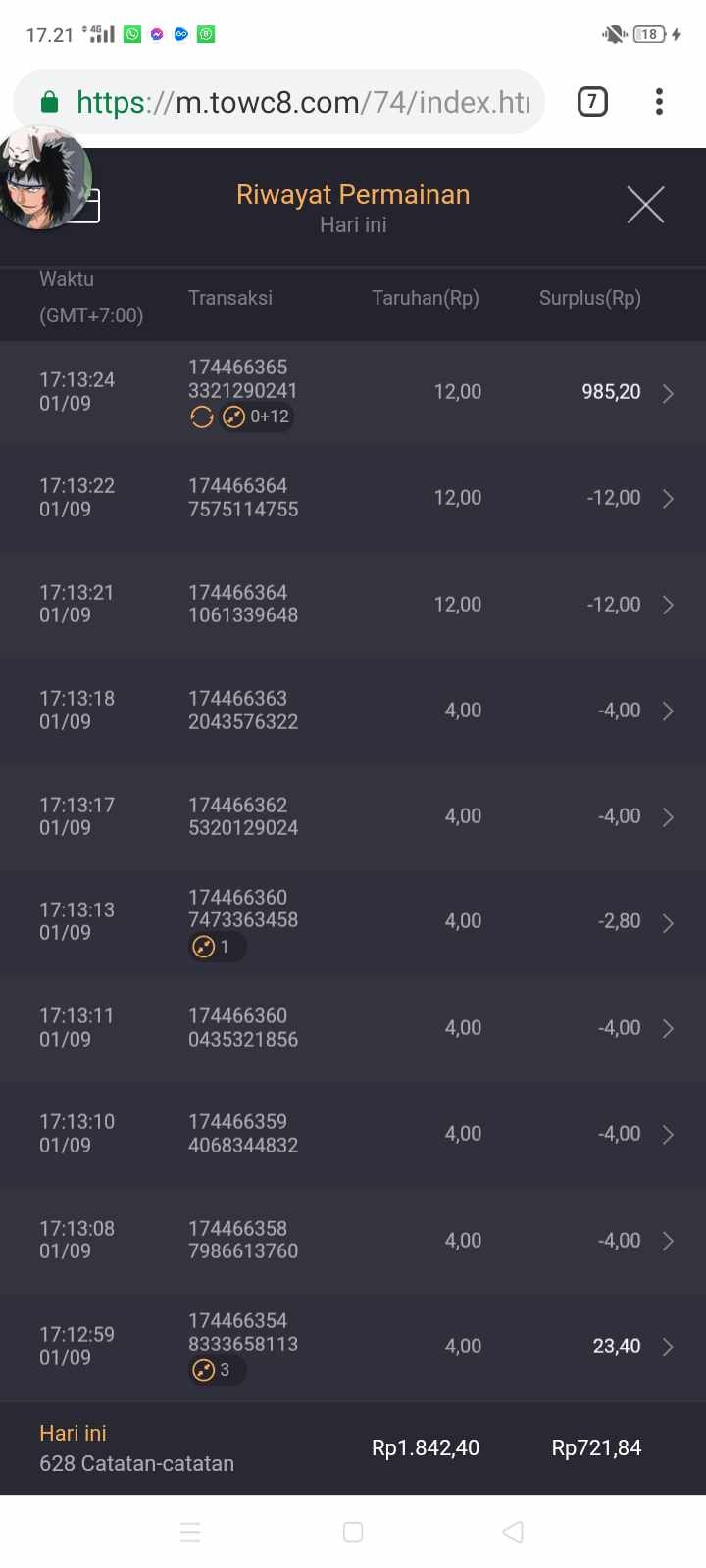Tap the floating character avatar thumbnail
This screenshot has height=1568, width=706.
coord(43,178)
